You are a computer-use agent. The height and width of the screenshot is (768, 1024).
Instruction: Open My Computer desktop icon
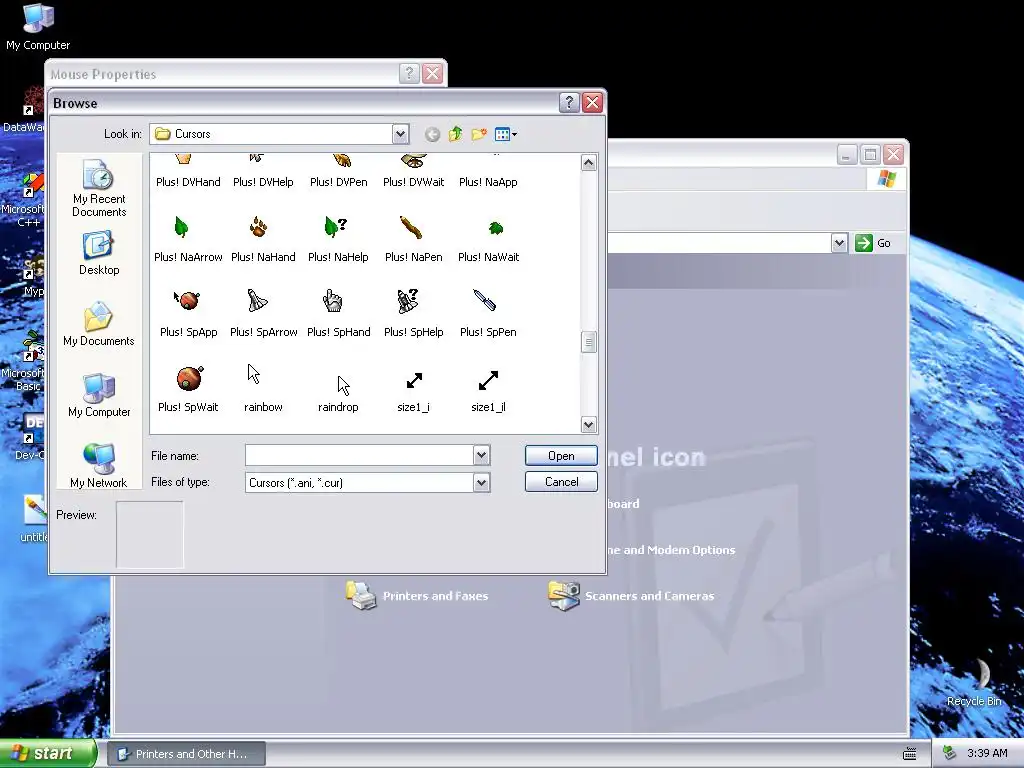click(38, 27)
